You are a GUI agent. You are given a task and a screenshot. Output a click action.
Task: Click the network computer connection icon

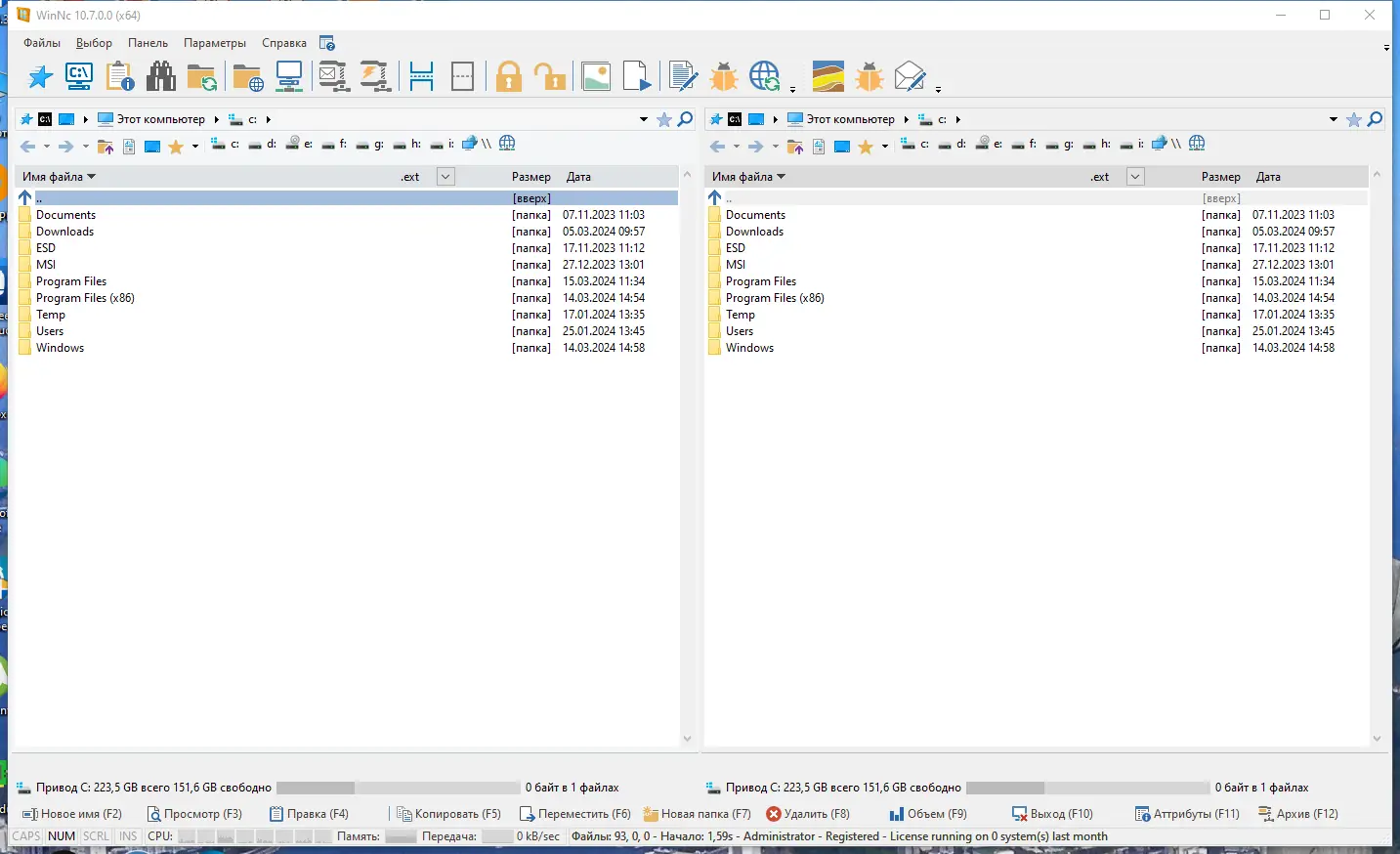pyautogui.click(x=289, y=76)
